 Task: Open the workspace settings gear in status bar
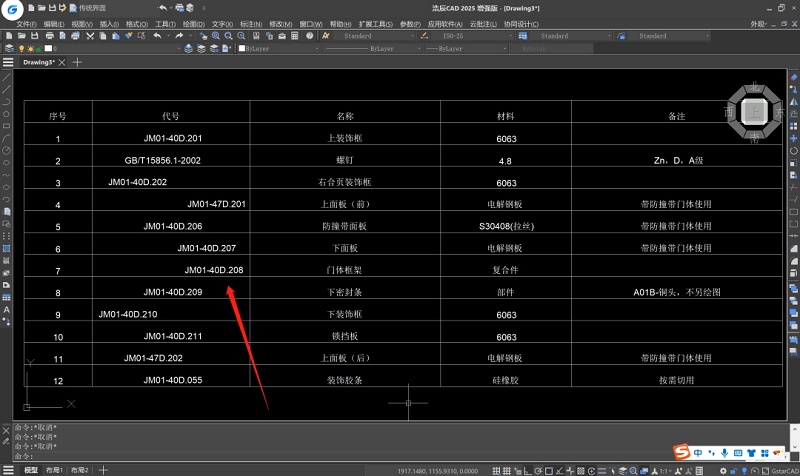tap(723, 471)
